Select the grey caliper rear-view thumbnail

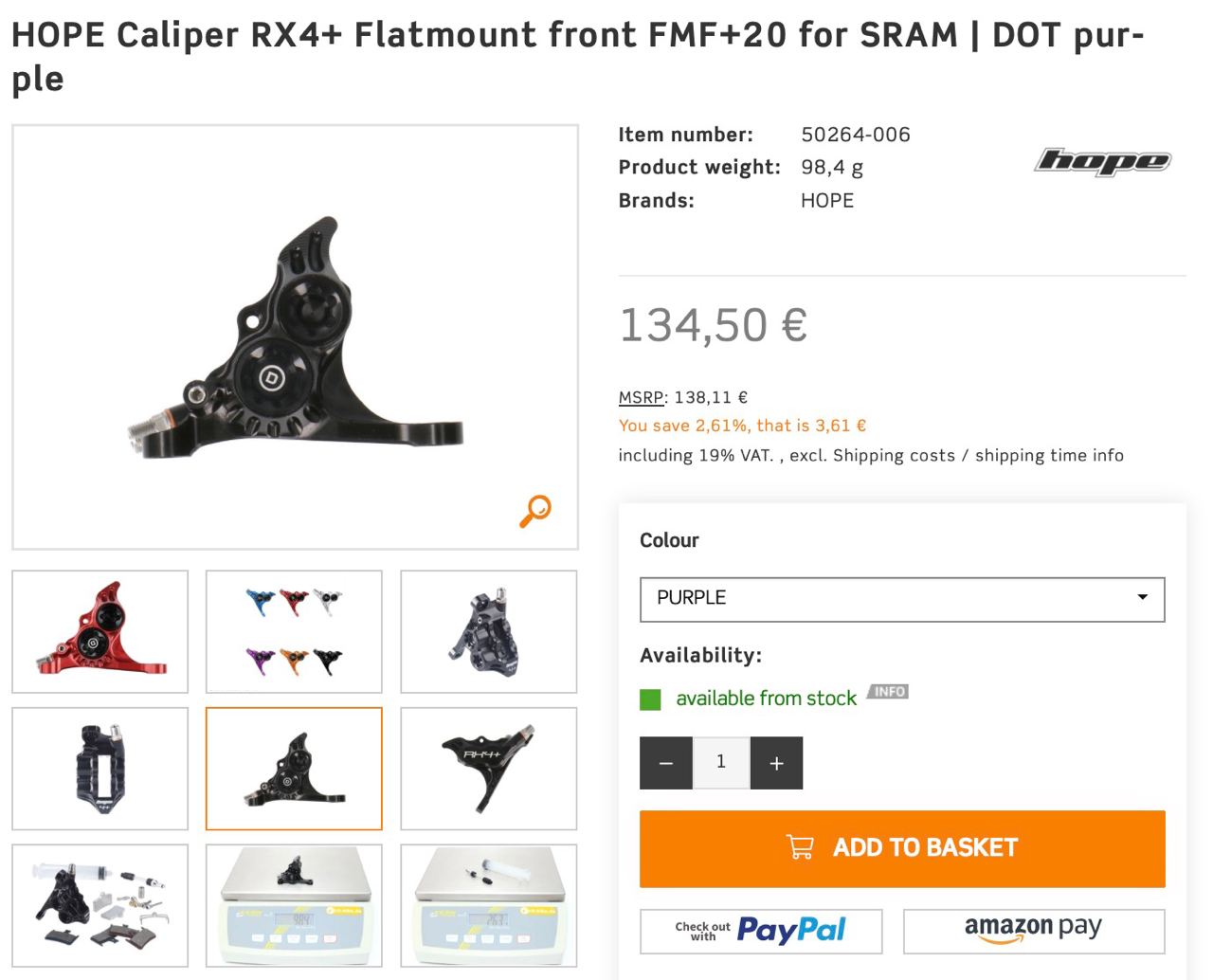(x=488, y=631)
